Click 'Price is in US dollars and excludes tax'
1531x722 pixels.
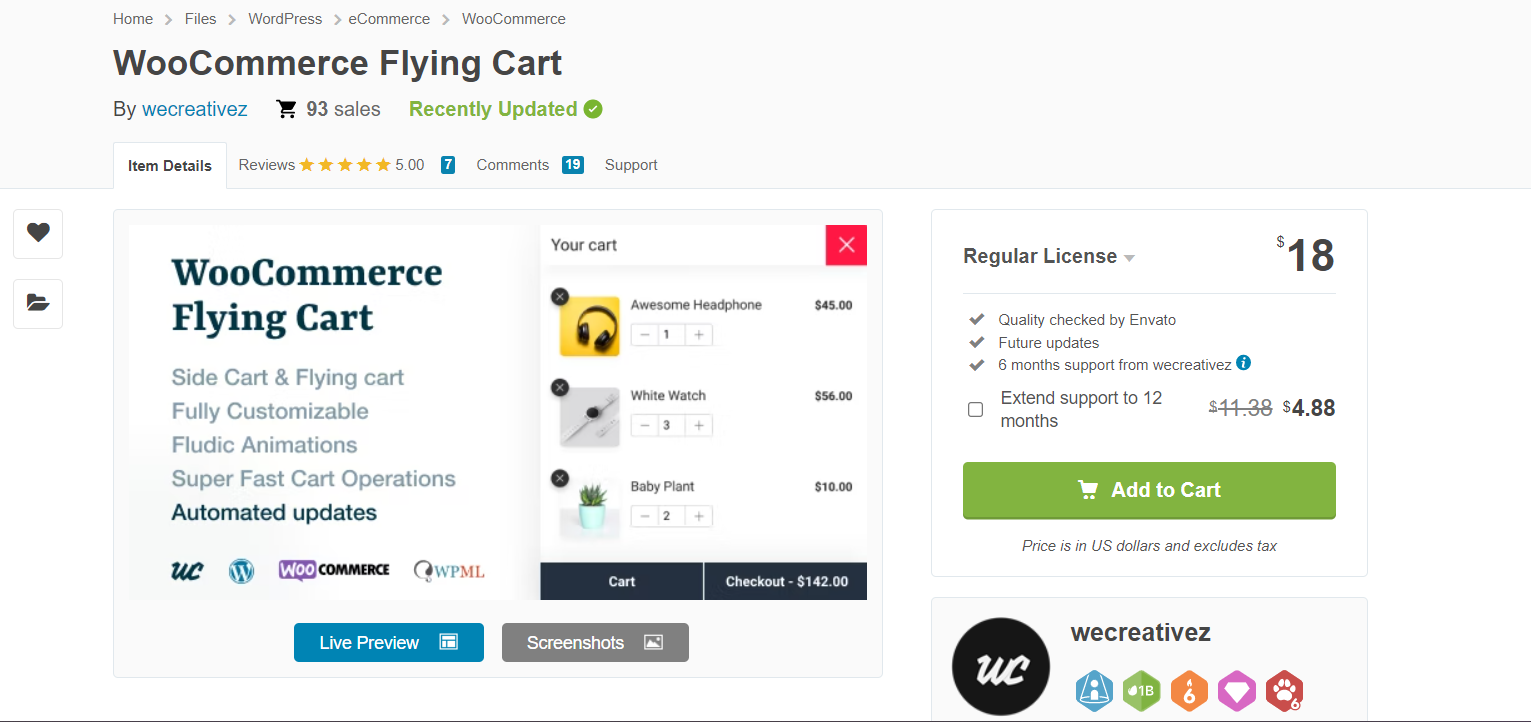click(x=1149, y=546)
